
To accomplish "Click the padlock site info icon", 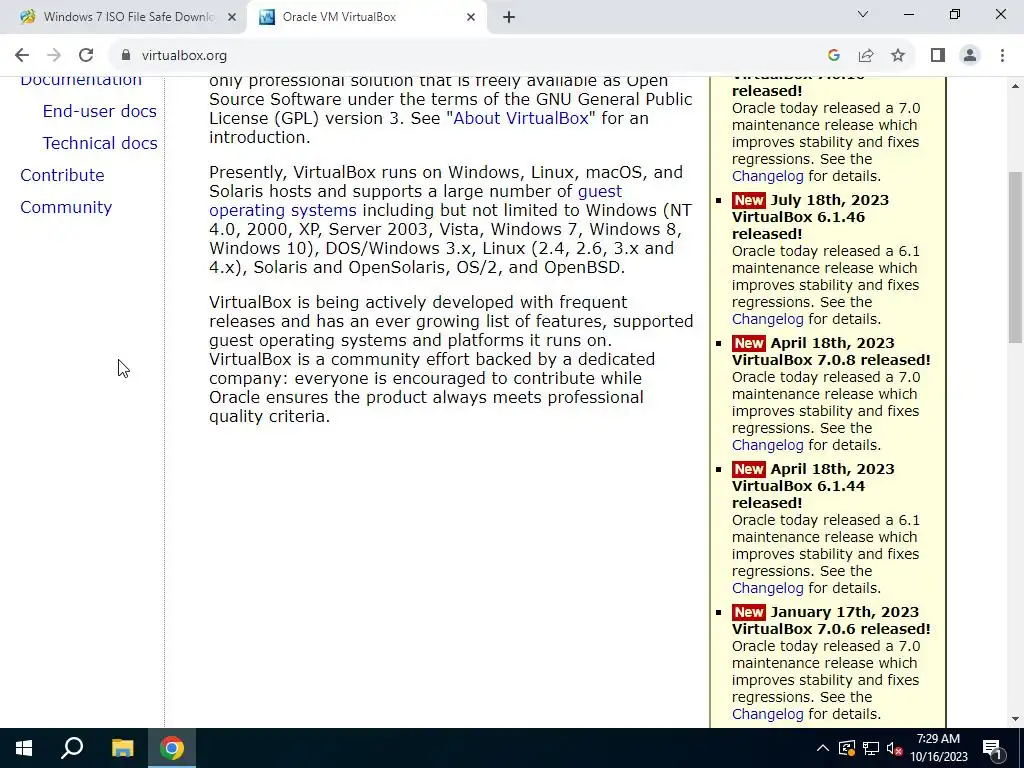I will [126, 56].
